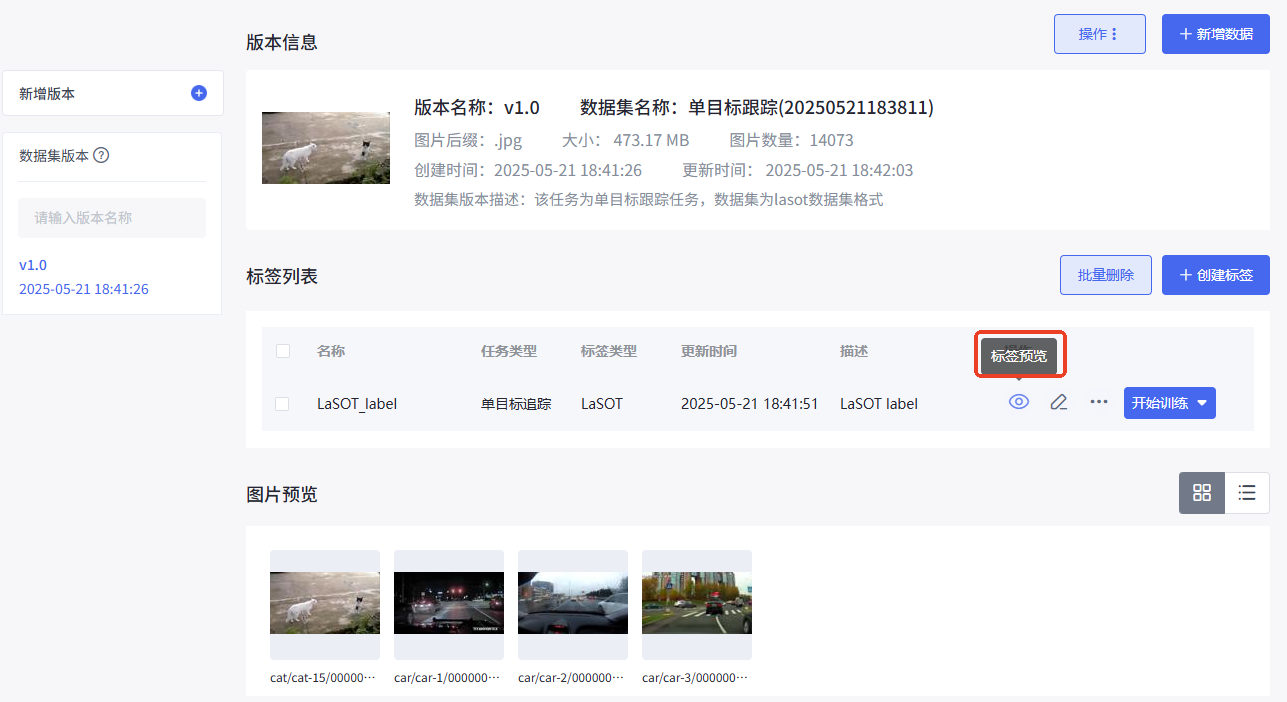Expand the 开始训练 dropdown arrow
Screen dimensions: 1287x702
pos(1203,404)
